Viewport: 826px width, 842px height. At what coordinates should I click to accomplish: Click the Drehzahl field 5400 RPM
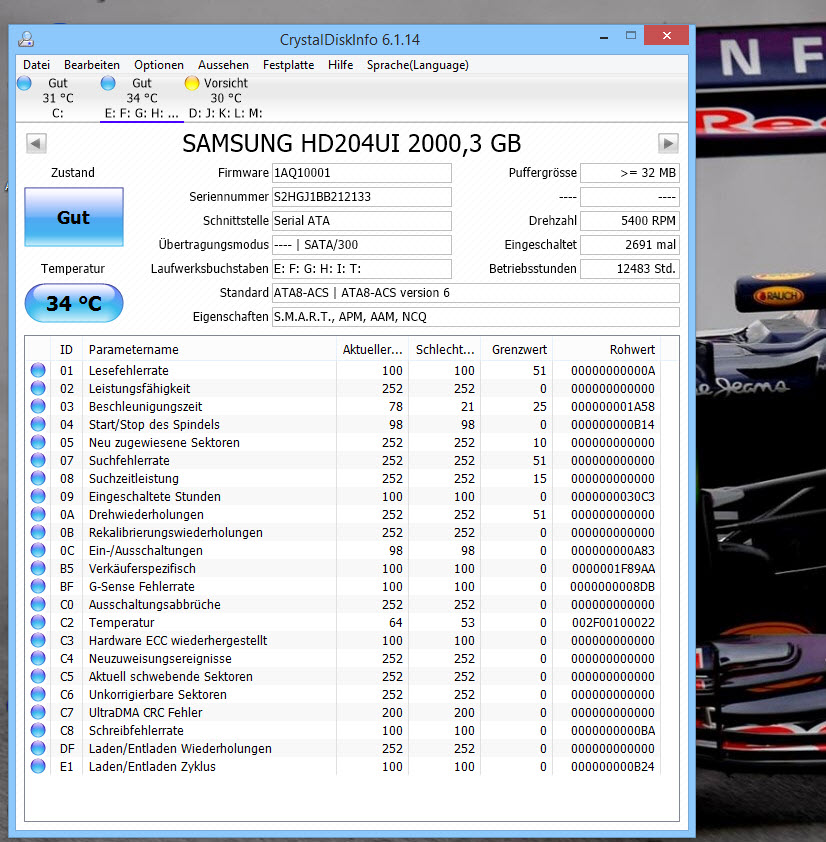(x=629, y=221)
